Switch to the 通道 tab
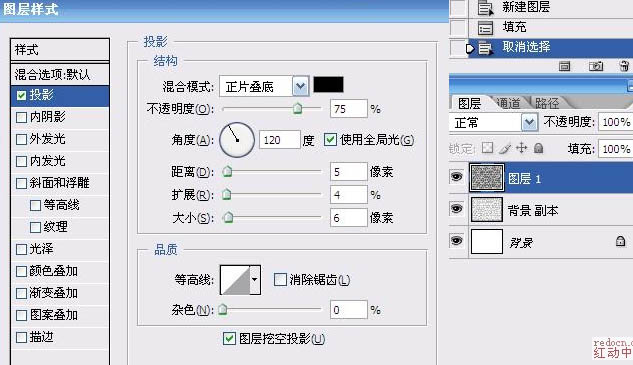The width and height of the screenshot is (633, 365). click(x=509, y=103)
